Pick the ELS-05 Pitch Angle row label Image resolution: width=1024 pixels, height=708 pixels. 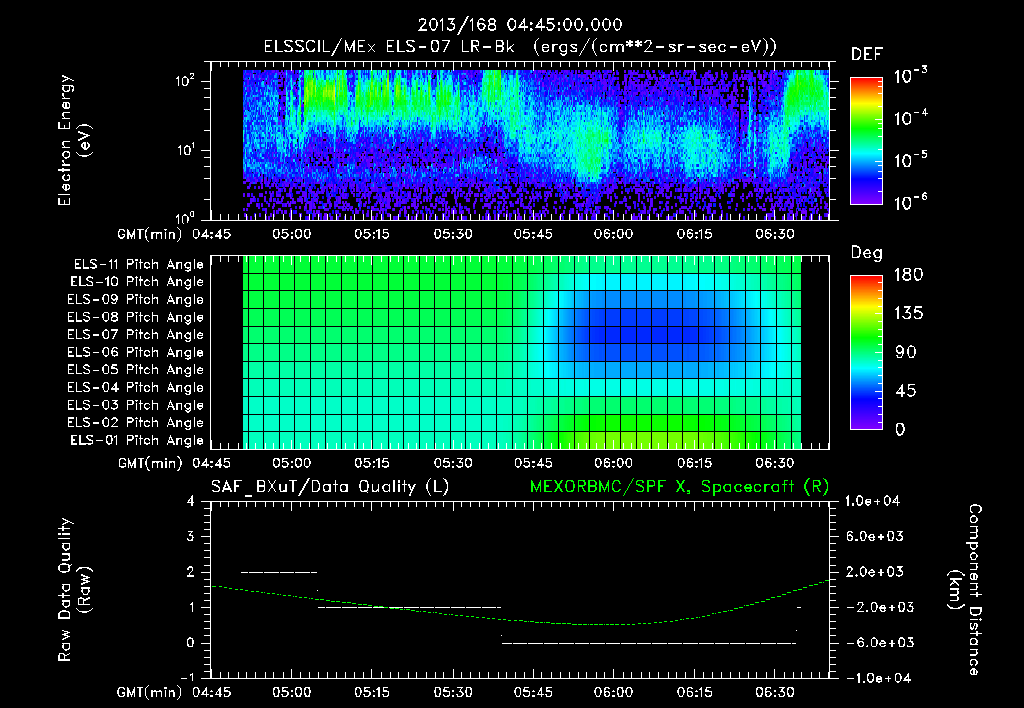136,370
